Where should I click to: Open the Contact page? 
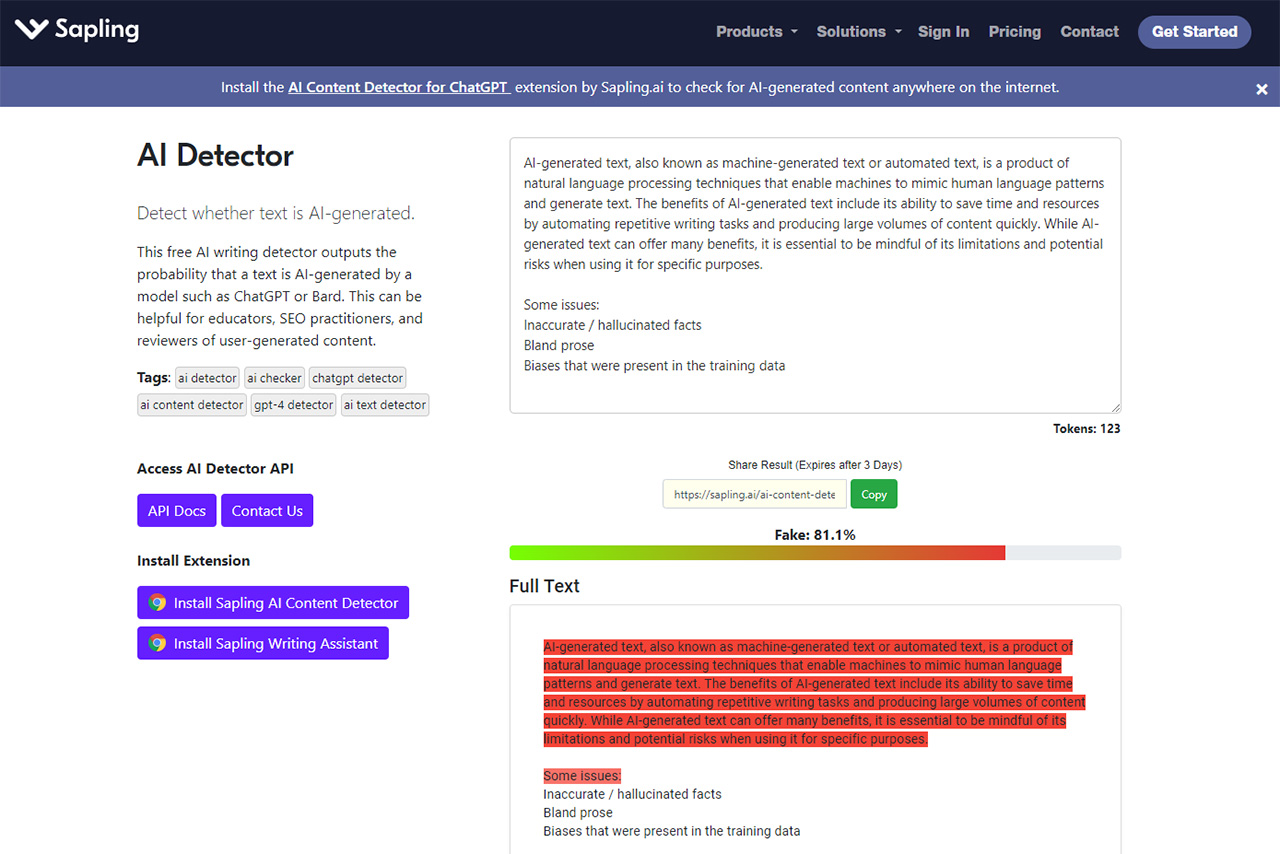pyautogui.click(x=1089, y=32)
